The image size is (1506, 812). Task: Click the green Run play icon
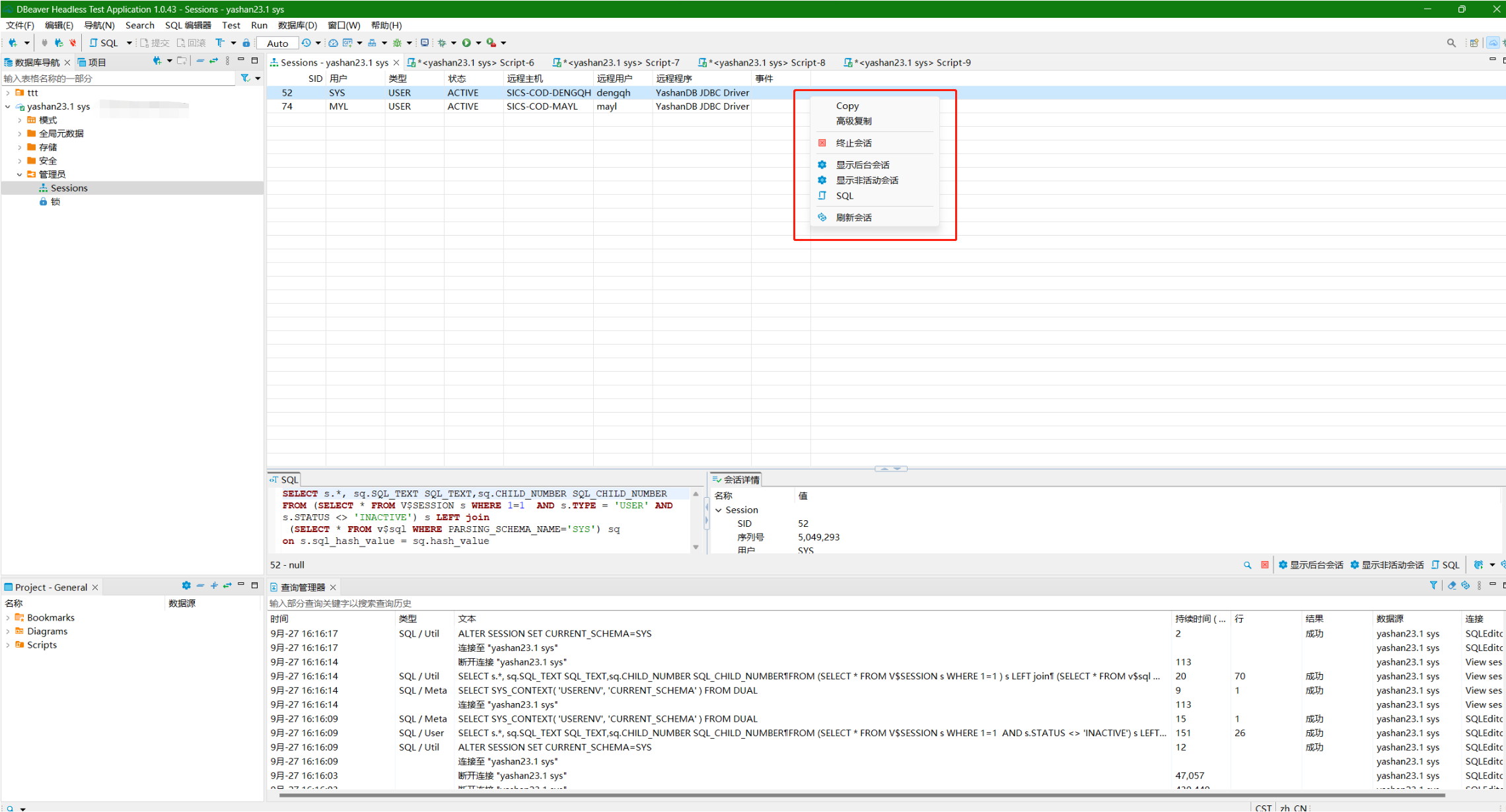point(466,43)
